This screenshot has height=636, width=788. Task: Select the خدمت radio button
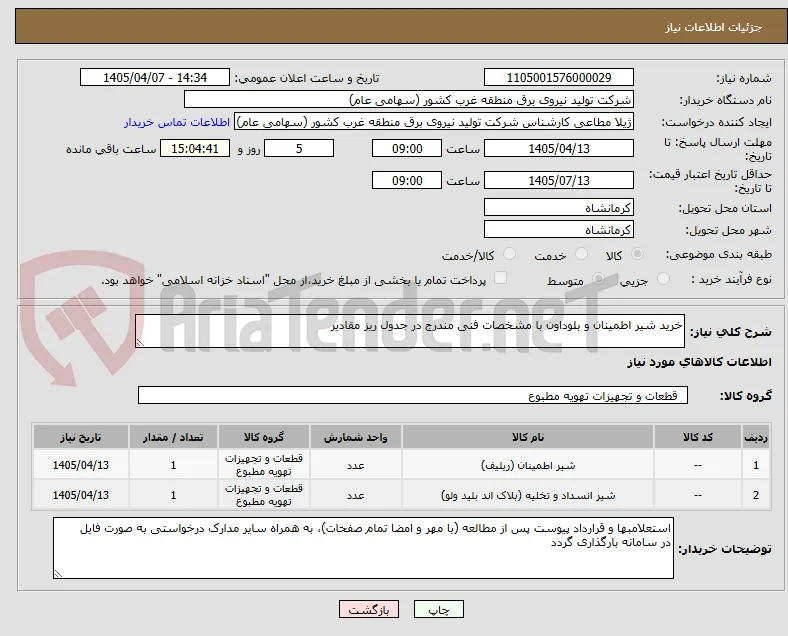click(581, 254)
